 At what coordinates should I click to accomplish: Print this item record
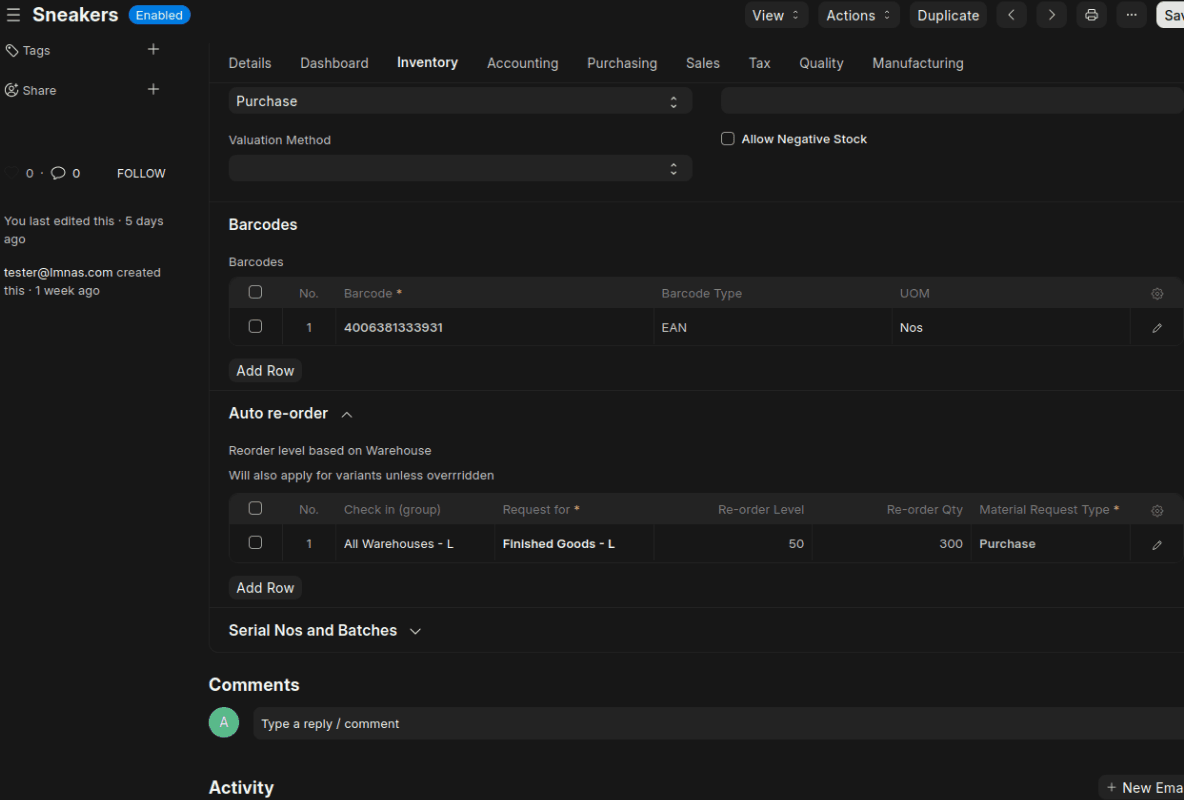1091,15
